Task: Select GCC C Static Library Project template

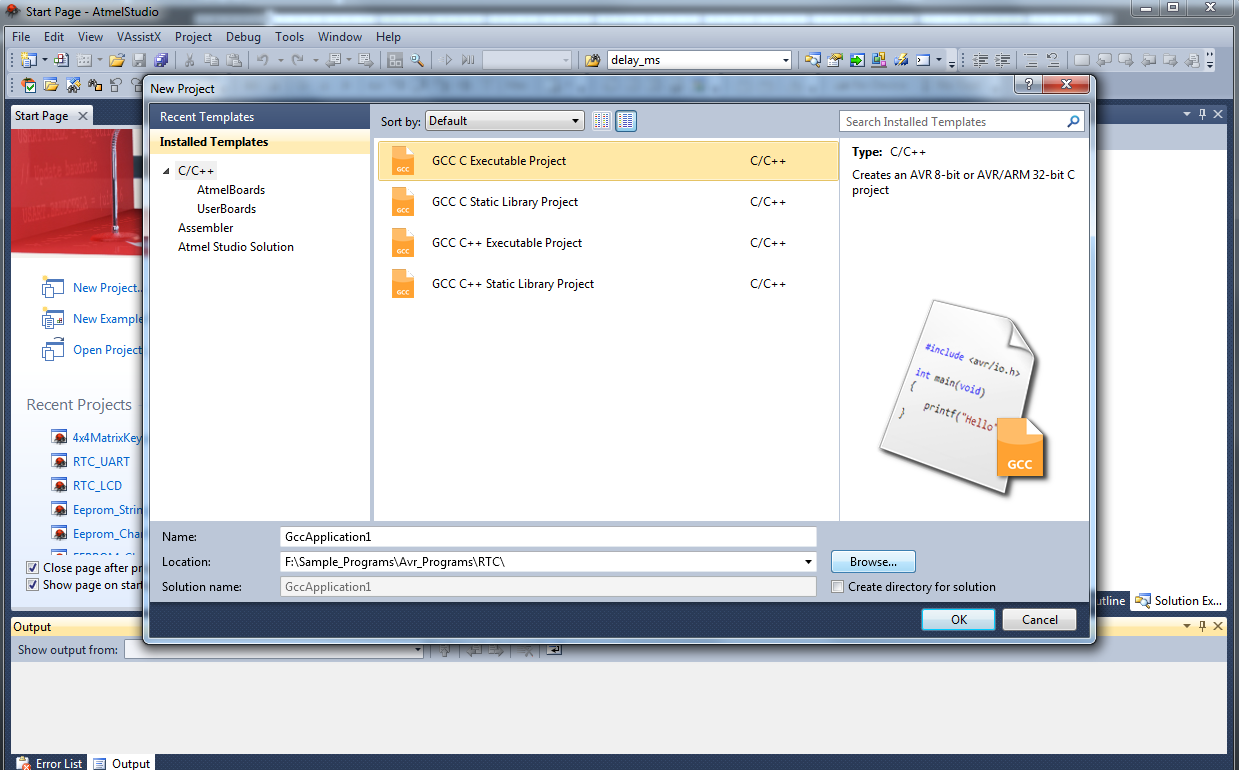Action: pos(608,202)
